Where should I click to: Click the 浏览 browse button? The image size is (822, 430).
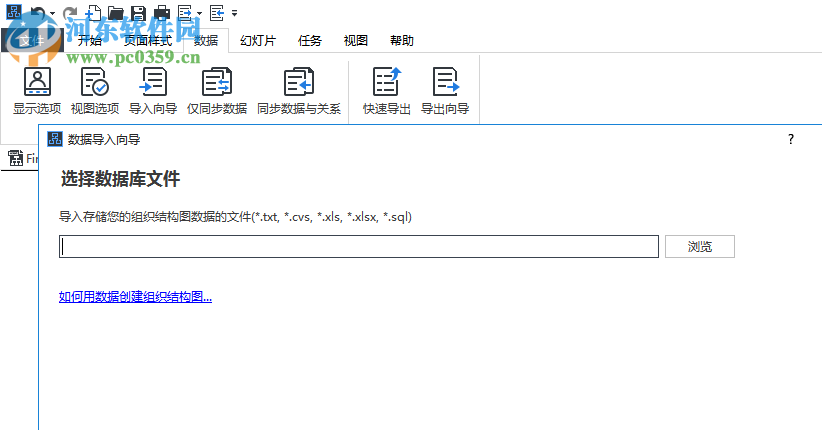coord(700,246)
